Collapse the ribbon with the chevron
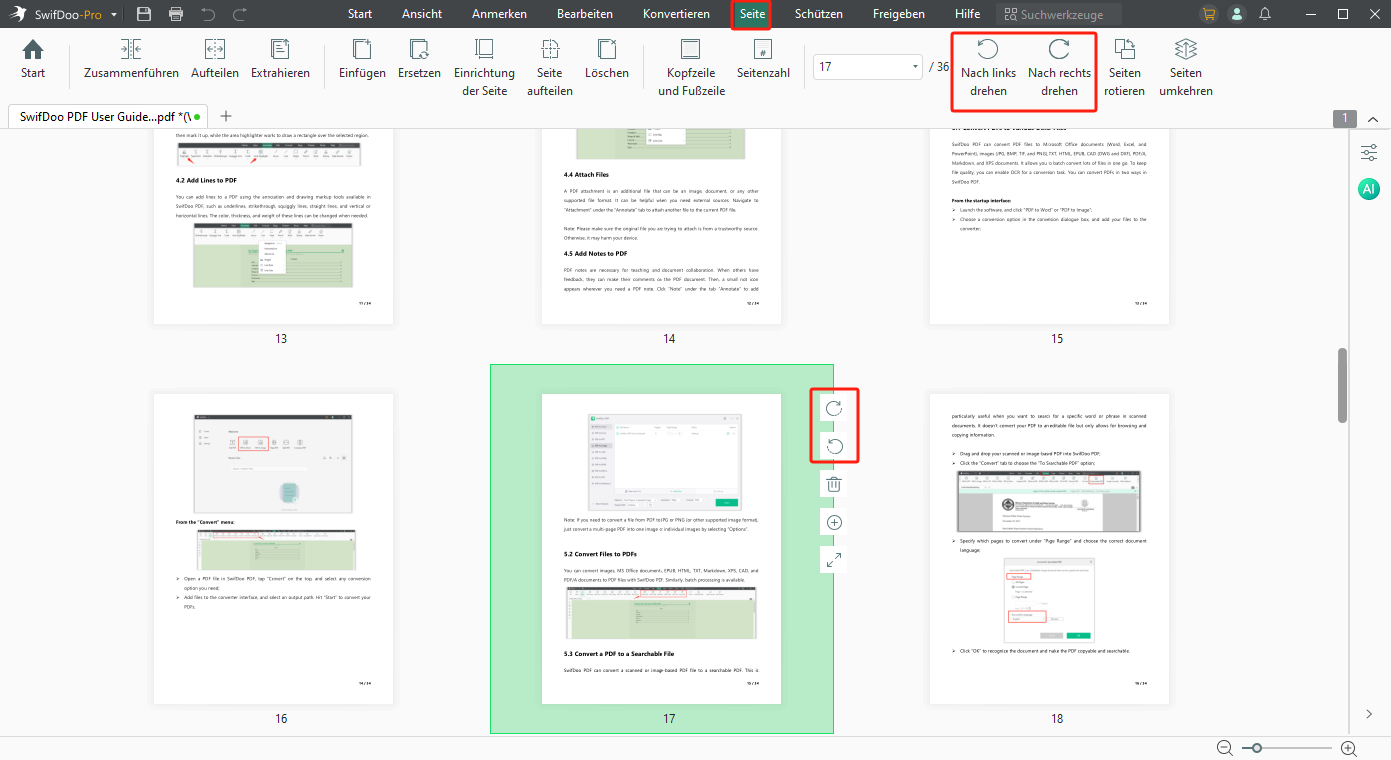Screen dimensions: 1391x760 [x=1372, y=119]
